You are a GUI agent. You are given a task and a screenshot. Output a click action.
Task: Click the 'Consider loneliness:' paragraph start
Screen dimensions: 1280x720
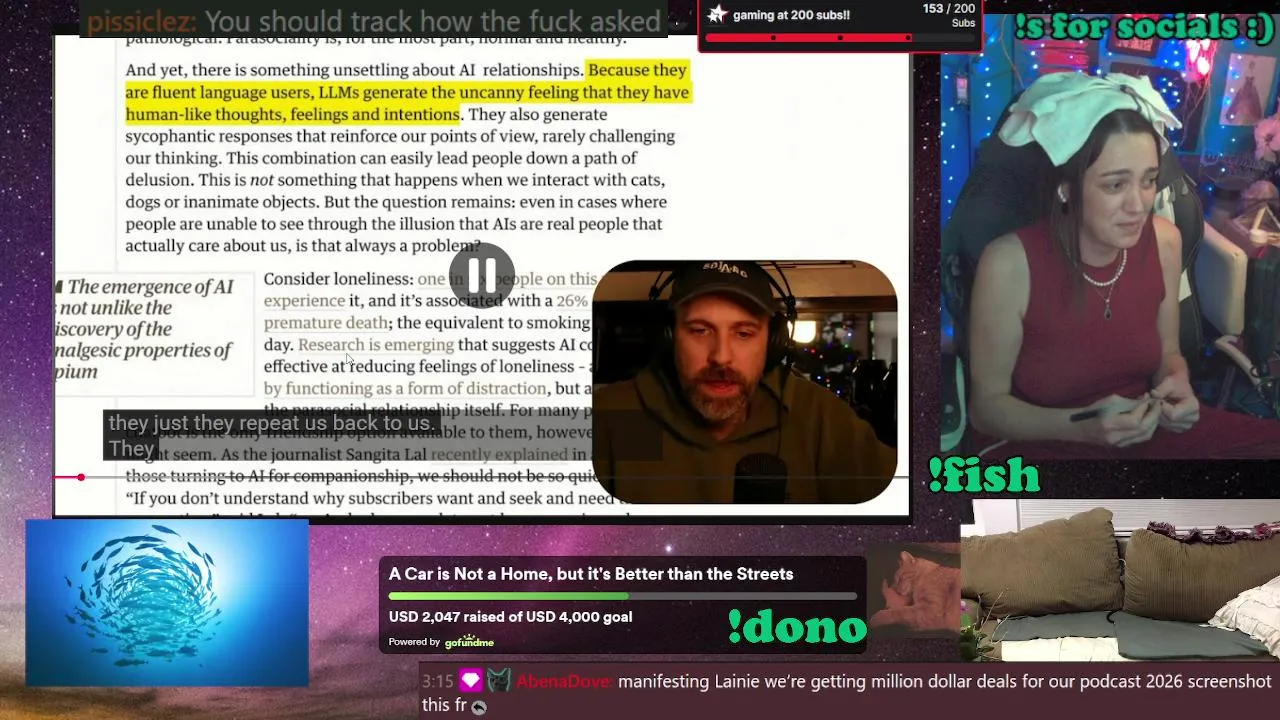[338, 279]
